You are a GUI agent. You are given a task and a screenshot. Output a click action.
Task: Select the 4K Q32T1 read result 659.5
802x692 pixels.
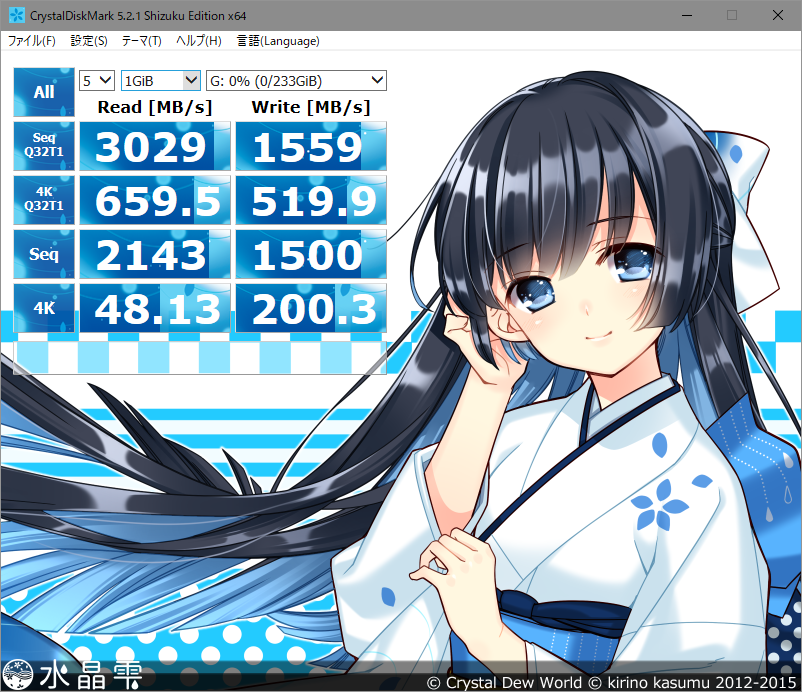154,200
